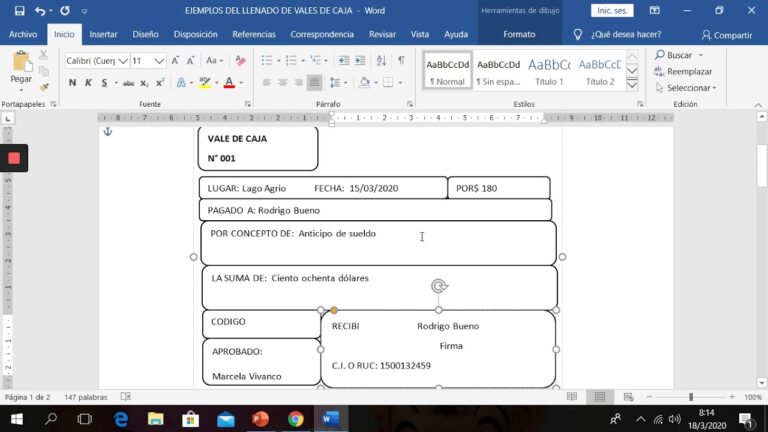Switch to the Referencias tab
768x432 pixels.
coord(254,34)
